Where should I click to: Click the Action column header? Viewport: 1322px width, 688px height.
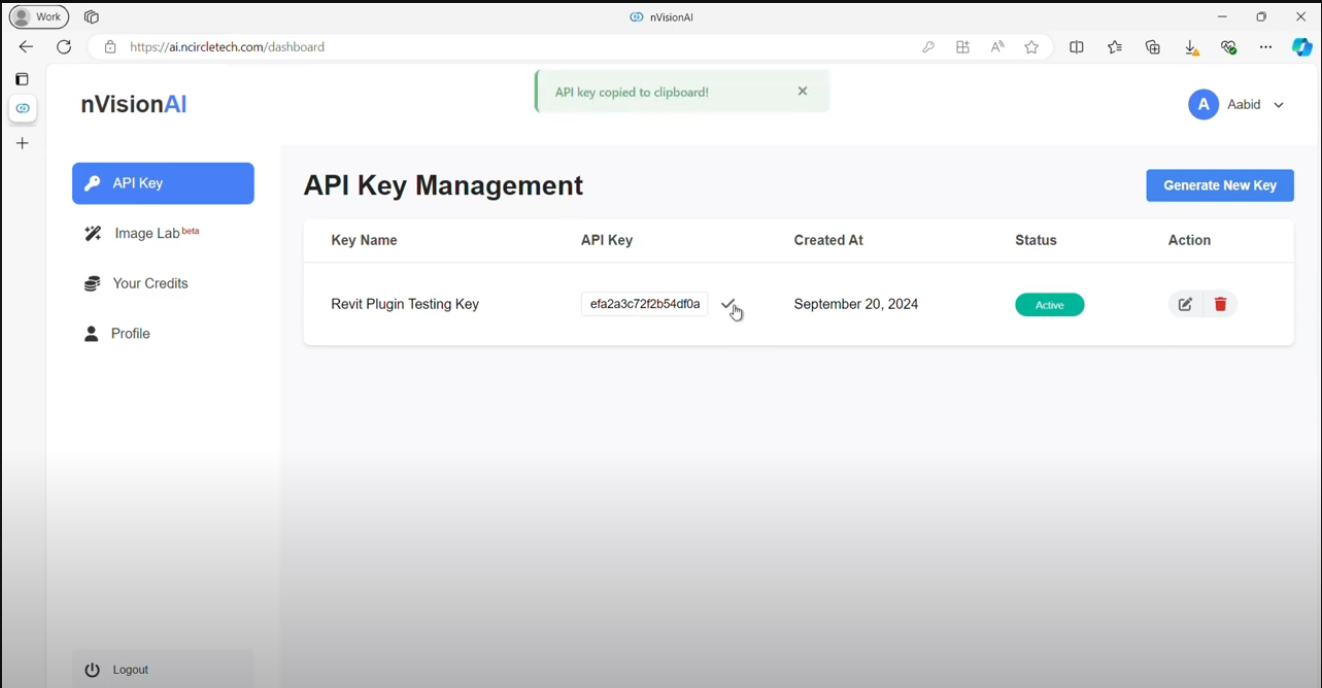[x=1189, y=240]
